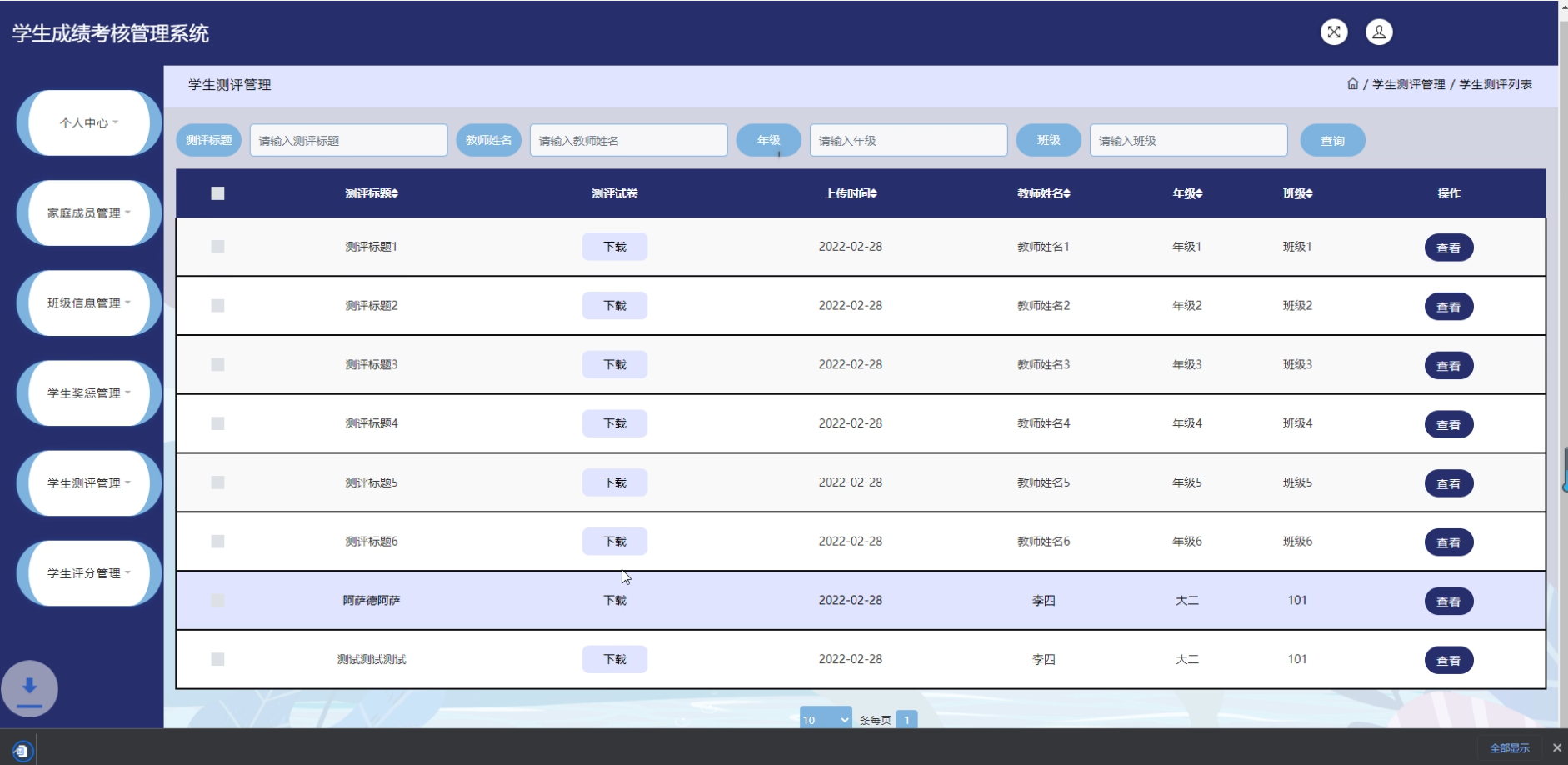View details of 测评标题3 with 查看
The image size is (1568, 765).
tap(1449, 366)
